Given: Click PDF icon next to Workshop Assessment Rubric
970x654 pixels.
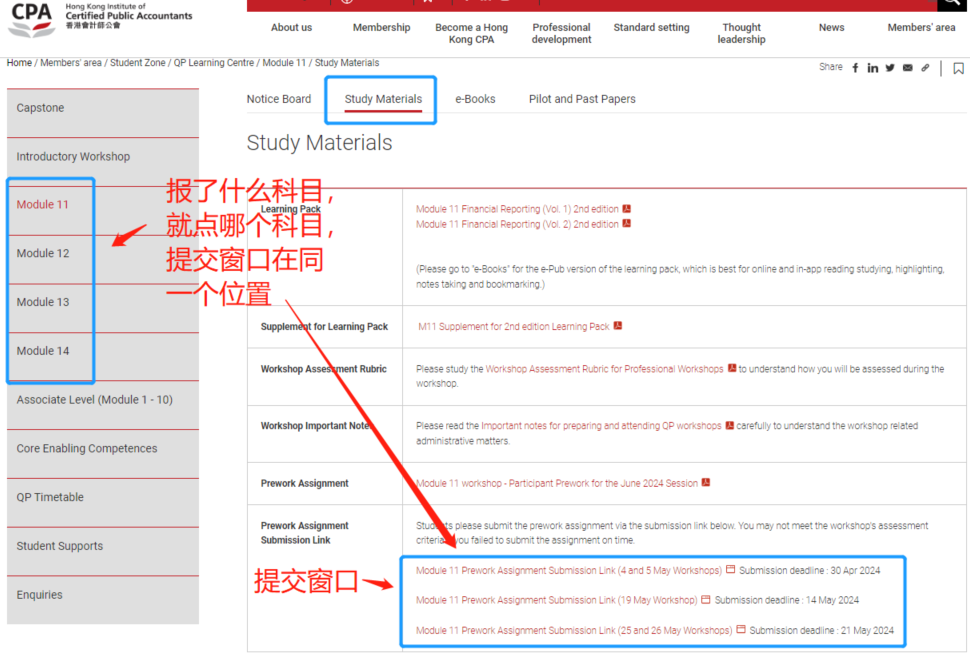Looking at the screenshot, I should pos(732,369).
